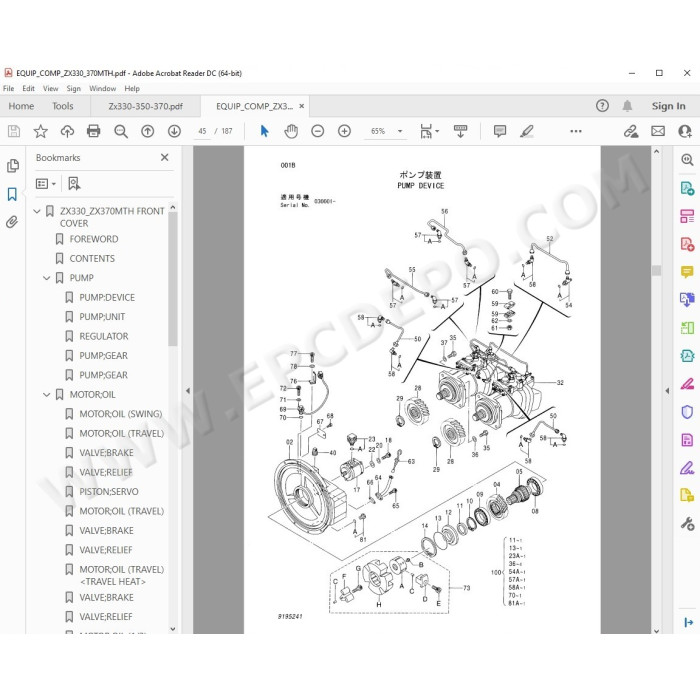Expand the tools pane with arrow icon

pyautogui.click(x=688, y=622)
